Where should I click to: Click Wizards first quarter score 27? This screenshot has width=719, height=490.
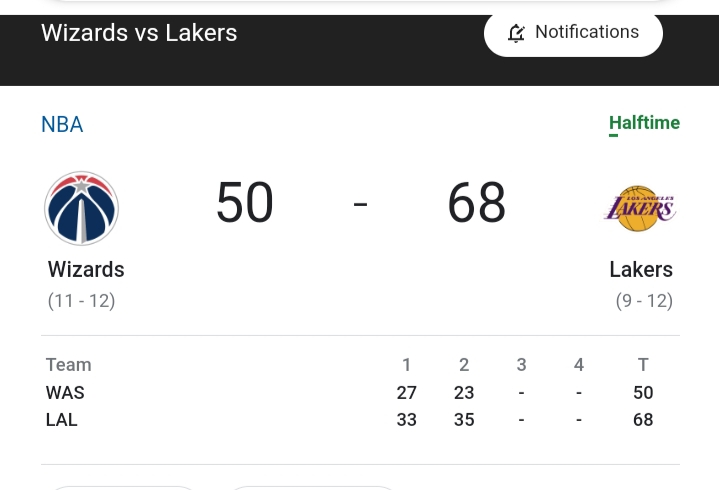click(406, 393)
